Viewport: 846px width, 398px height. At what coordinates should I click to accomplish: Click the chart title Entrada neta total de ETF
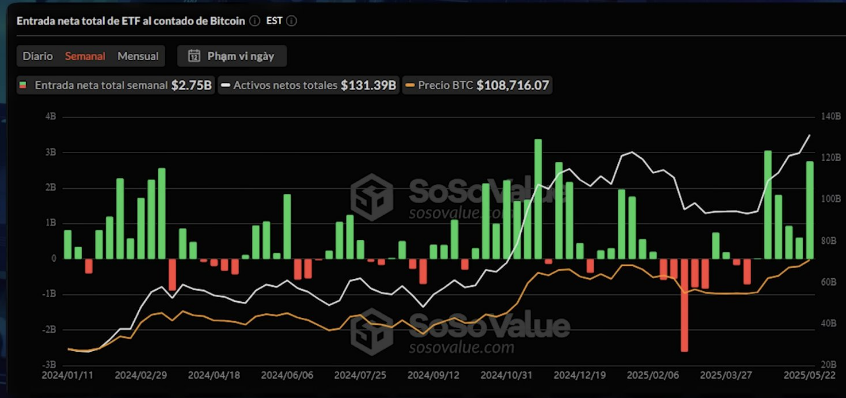tap(131, 21)
